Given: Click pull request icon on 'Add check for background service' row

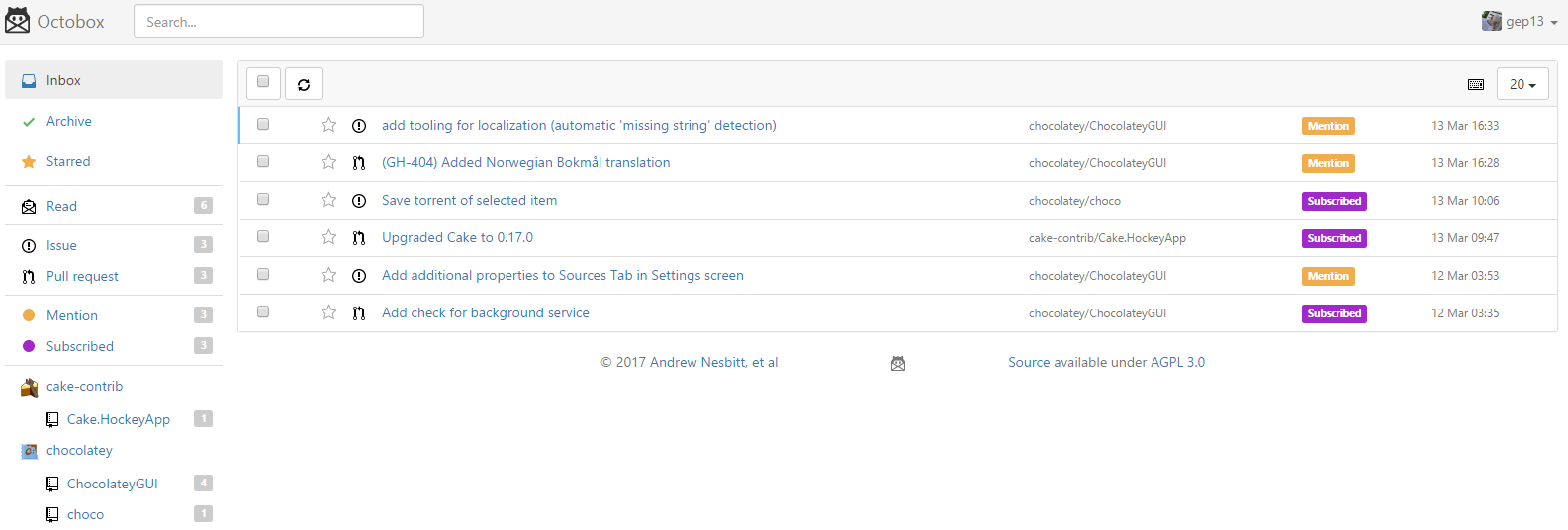Looking at the screenshot, I should pos(359,313).
